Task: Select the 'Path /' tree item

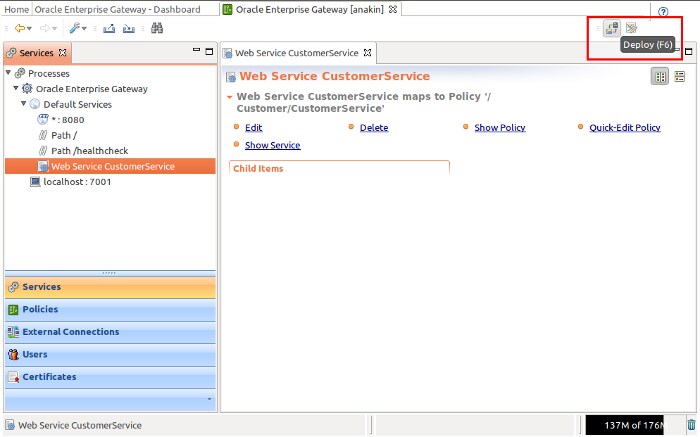Action: point(64,135)
